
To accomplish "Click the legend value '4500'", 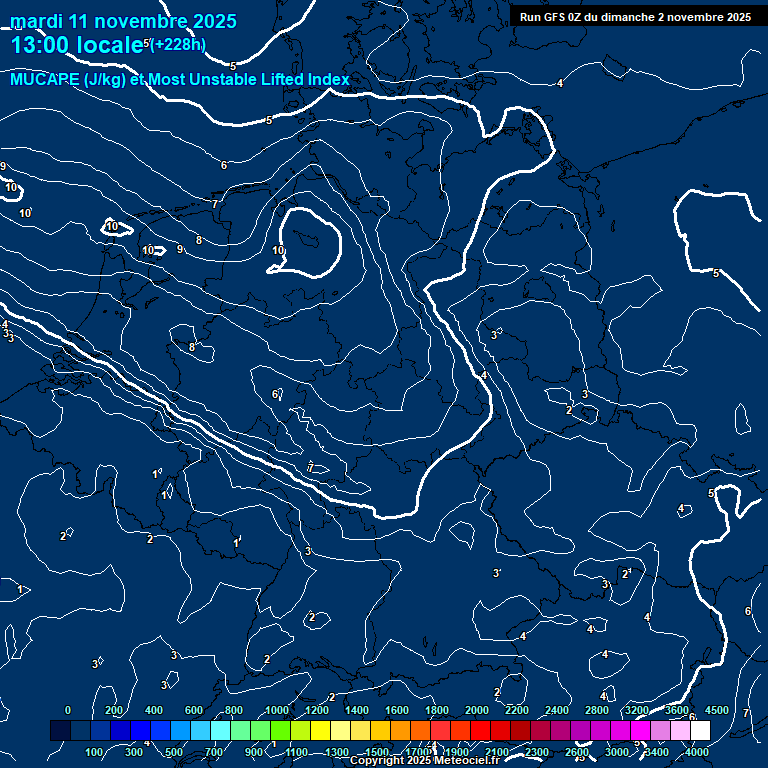I will click(717, 710).
